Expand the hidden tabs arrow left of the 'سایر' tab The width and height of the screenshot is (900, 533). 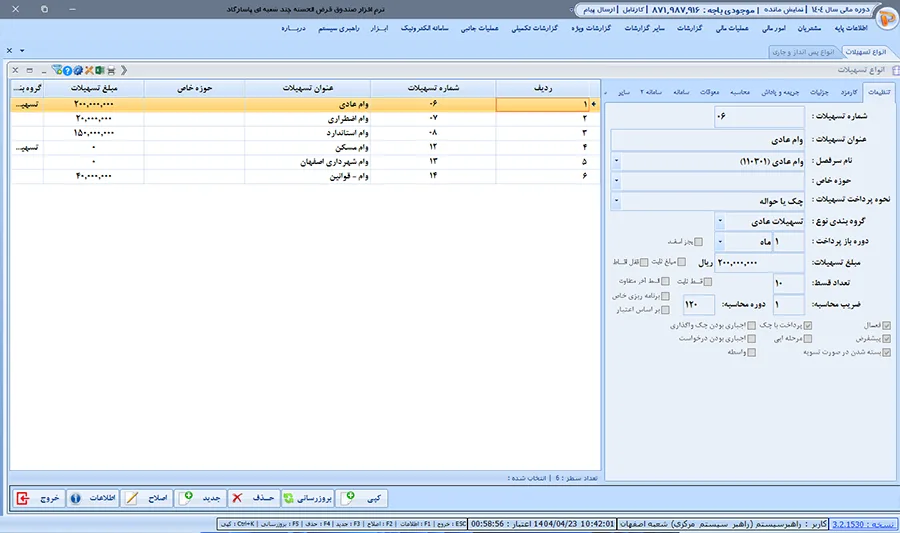click(x=606, y=92)
